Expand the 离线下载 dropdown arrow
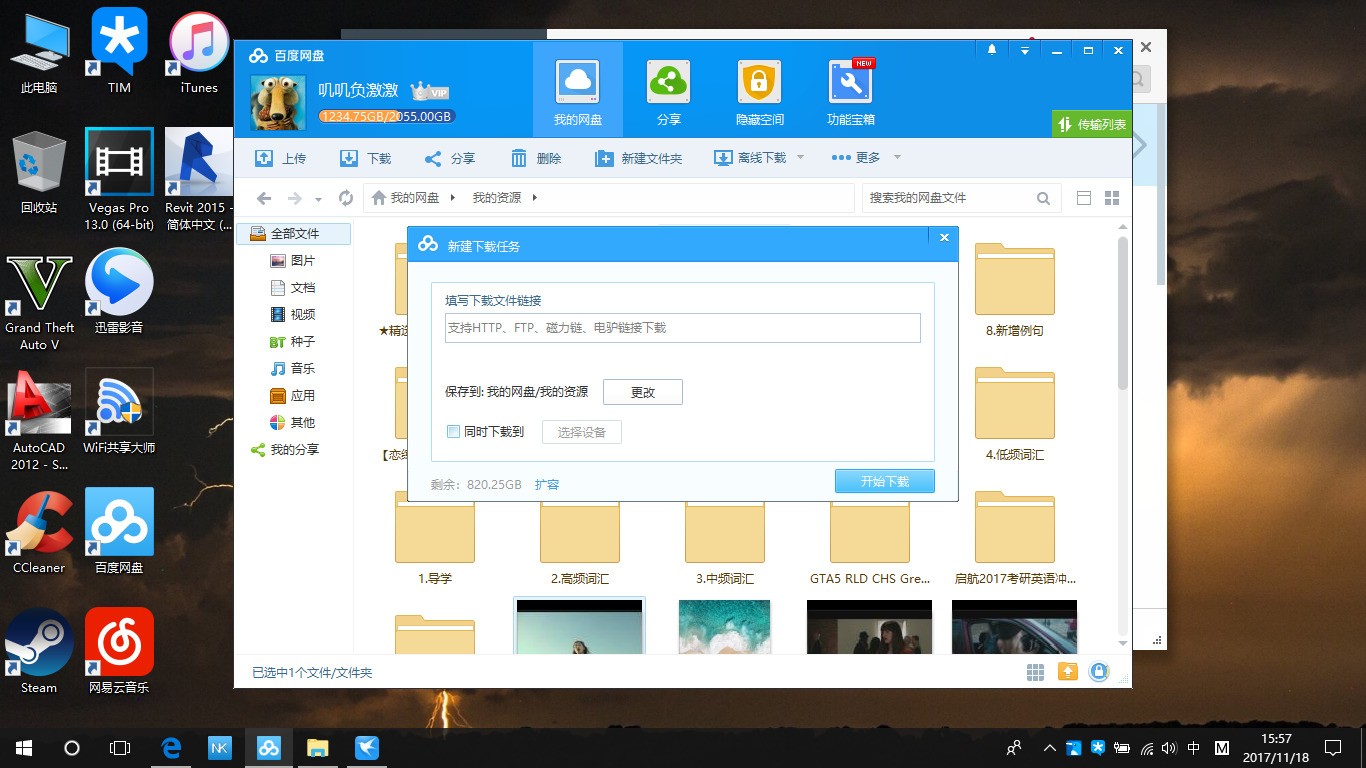The image size is (1366, 768). (800, 158)
